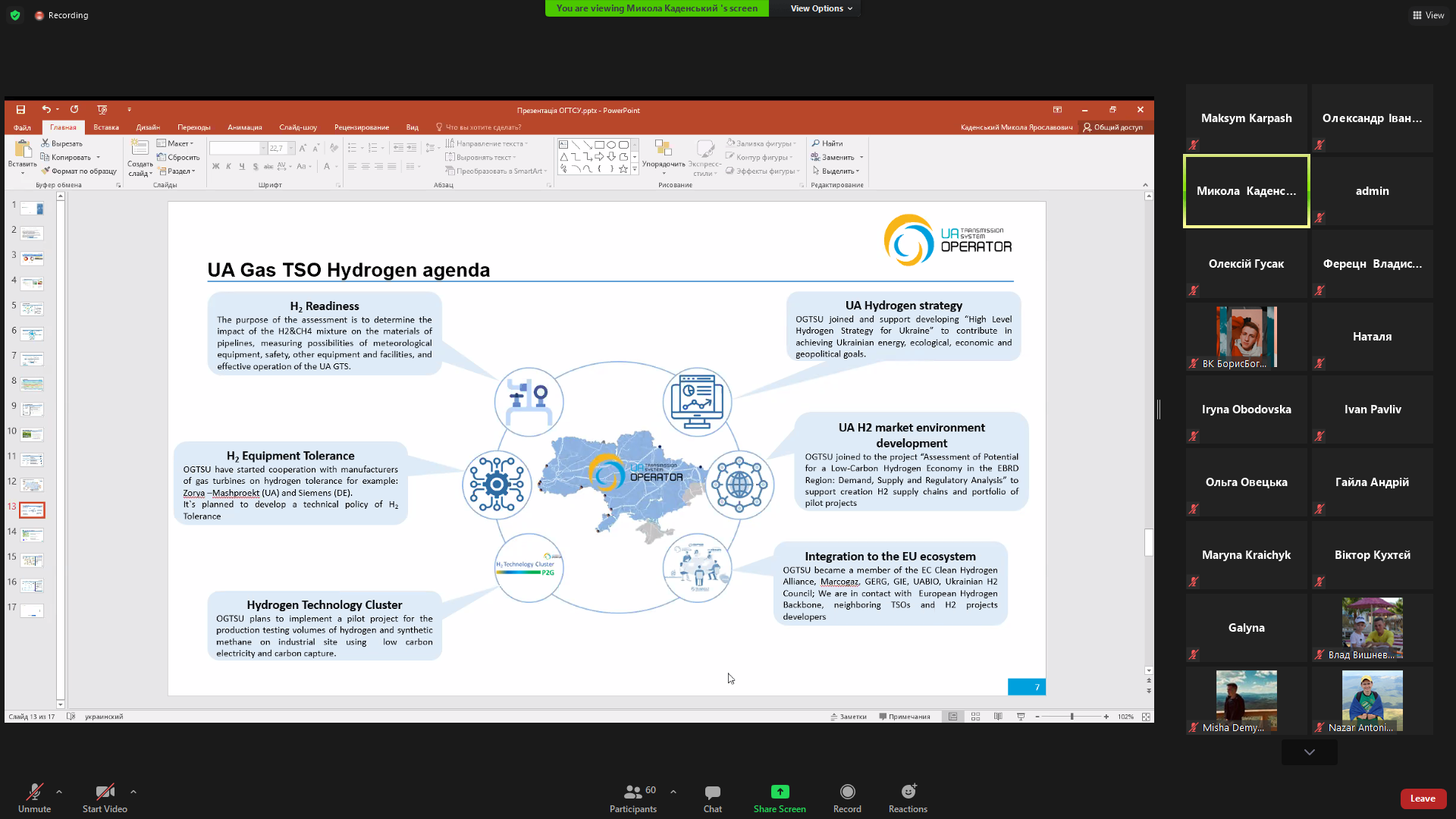Viewport: 1456px width, 819px height.
Task: Open the Chat panel
Action: tap(712, 797)
